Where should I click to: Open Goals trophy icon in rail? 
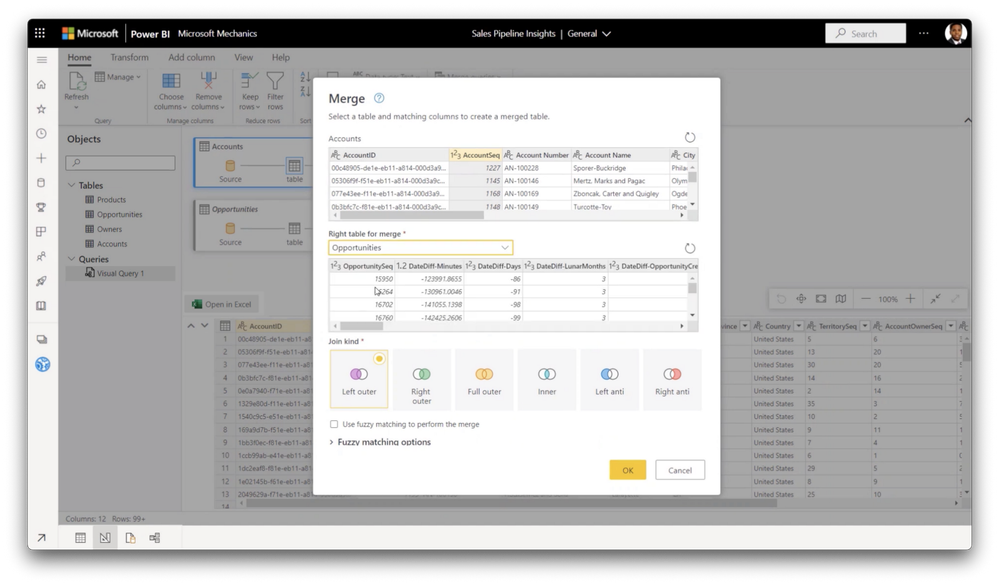click(41, 207)
